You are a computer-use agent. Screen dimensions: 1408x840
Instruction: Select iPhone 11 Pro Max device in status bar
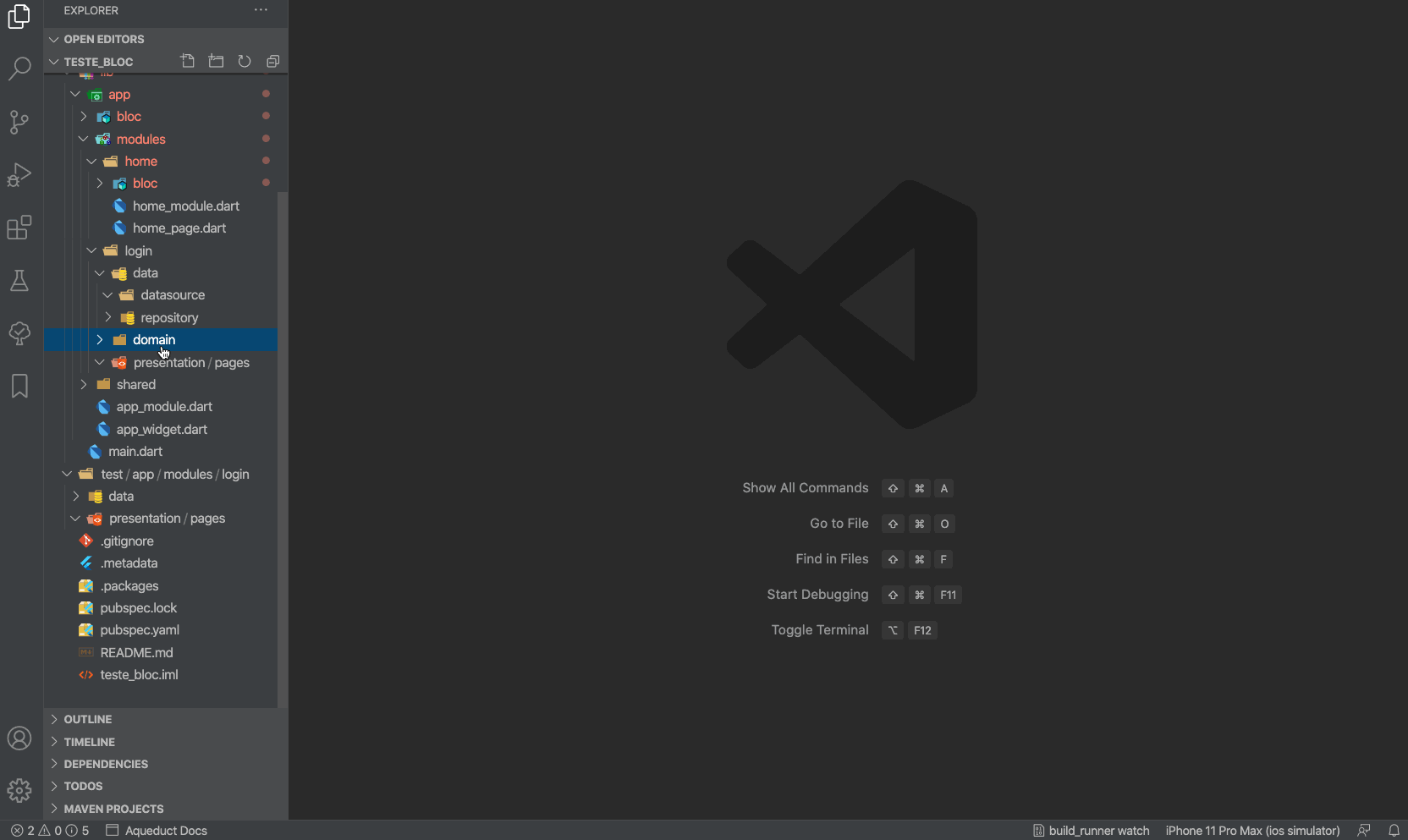point(1252,831)
